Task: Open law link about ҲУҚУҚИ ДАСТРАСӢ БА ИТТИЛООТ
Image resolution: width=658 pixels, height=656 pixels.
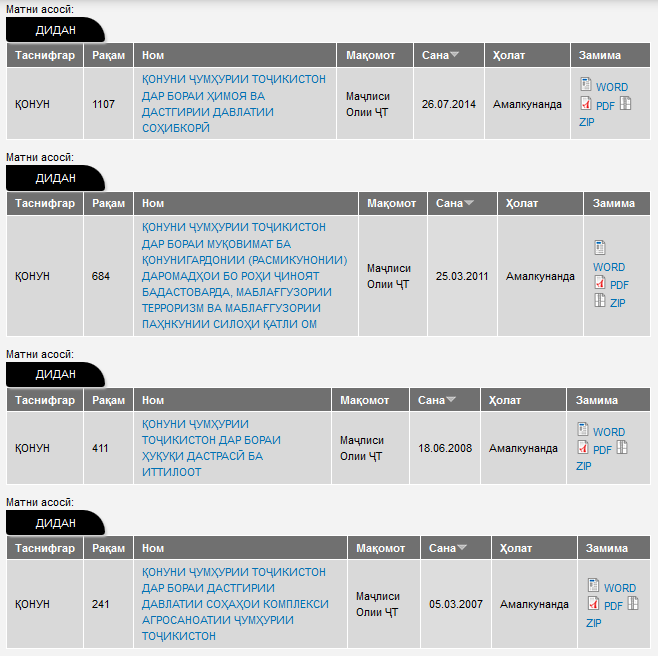Action: 211,448
